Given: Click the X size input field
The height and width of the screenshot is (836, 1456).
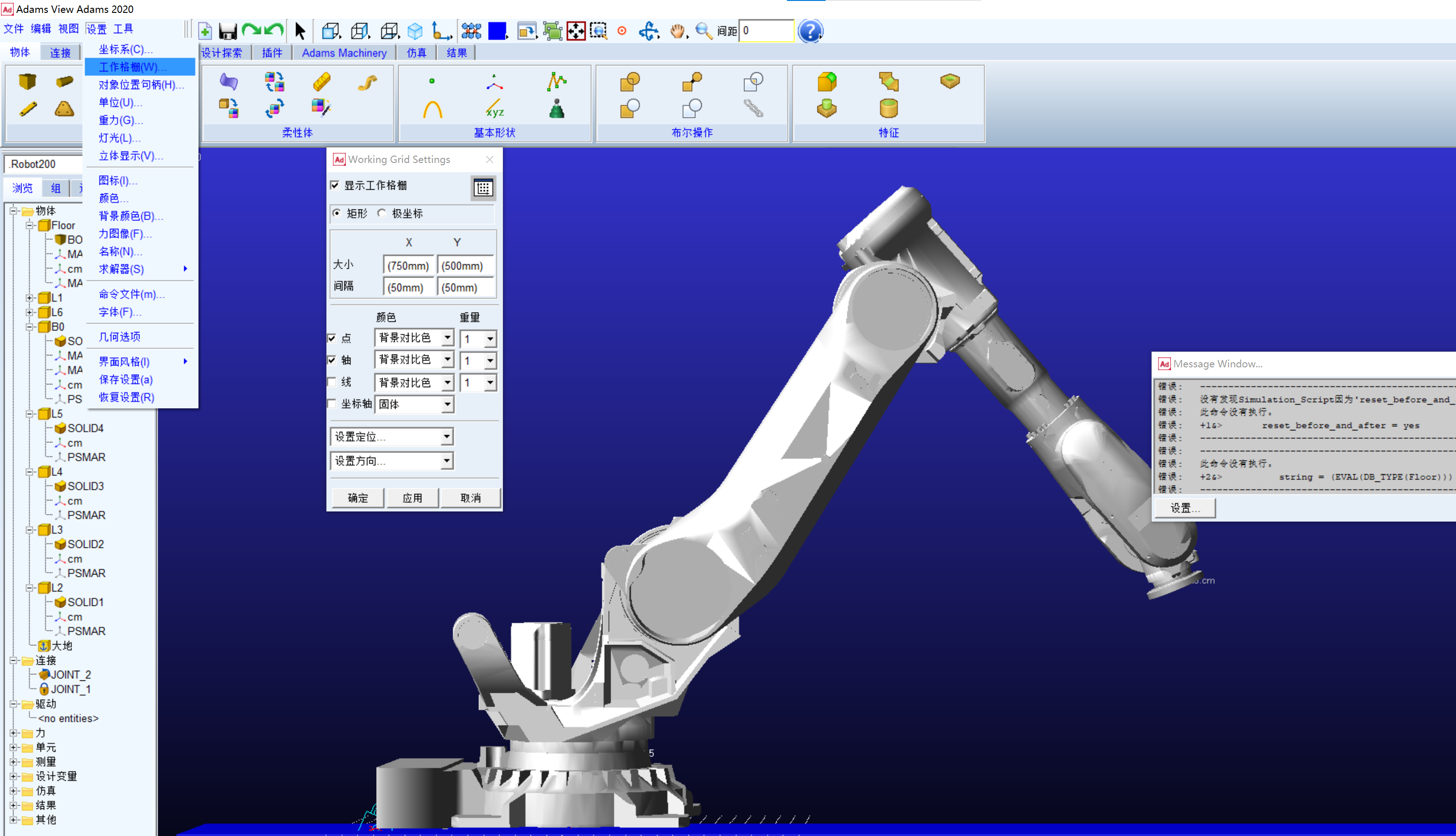Looking at the screenshot, I should (408, 266).
